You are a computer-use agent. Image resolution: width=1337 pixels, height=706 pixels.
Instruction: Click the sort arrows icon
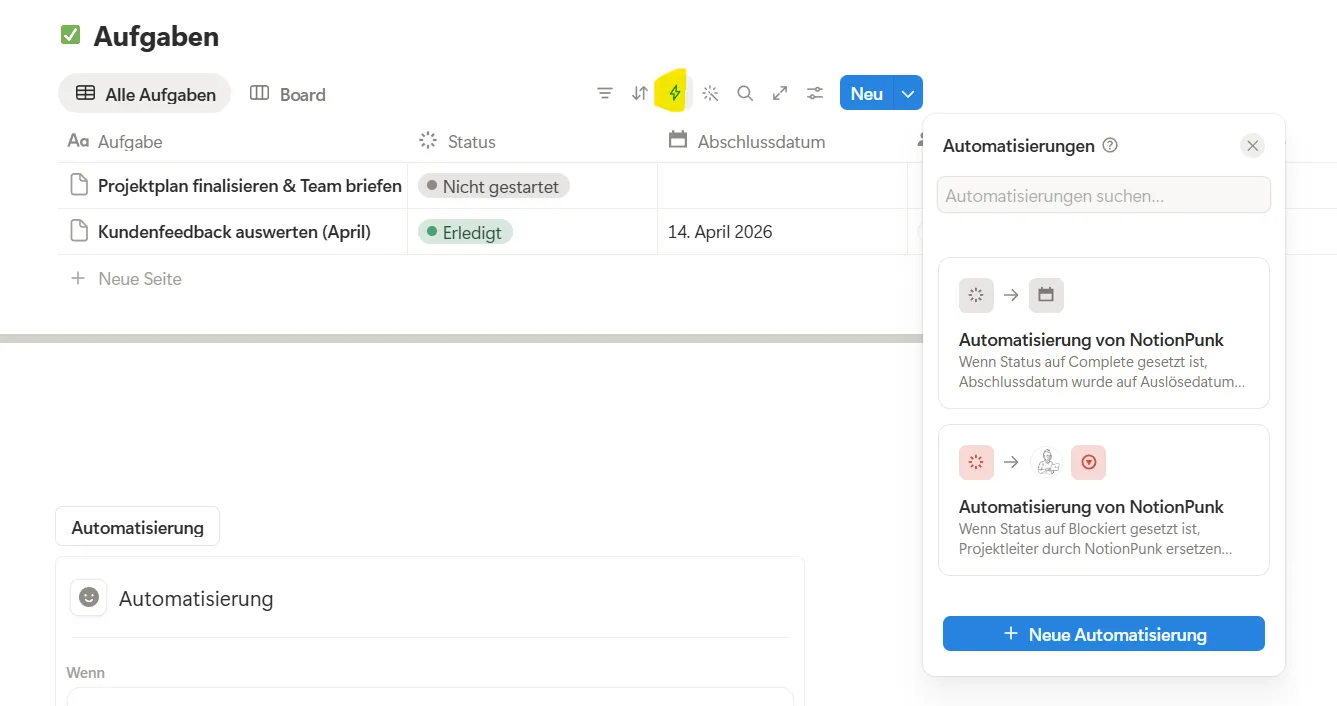[640, 94]
